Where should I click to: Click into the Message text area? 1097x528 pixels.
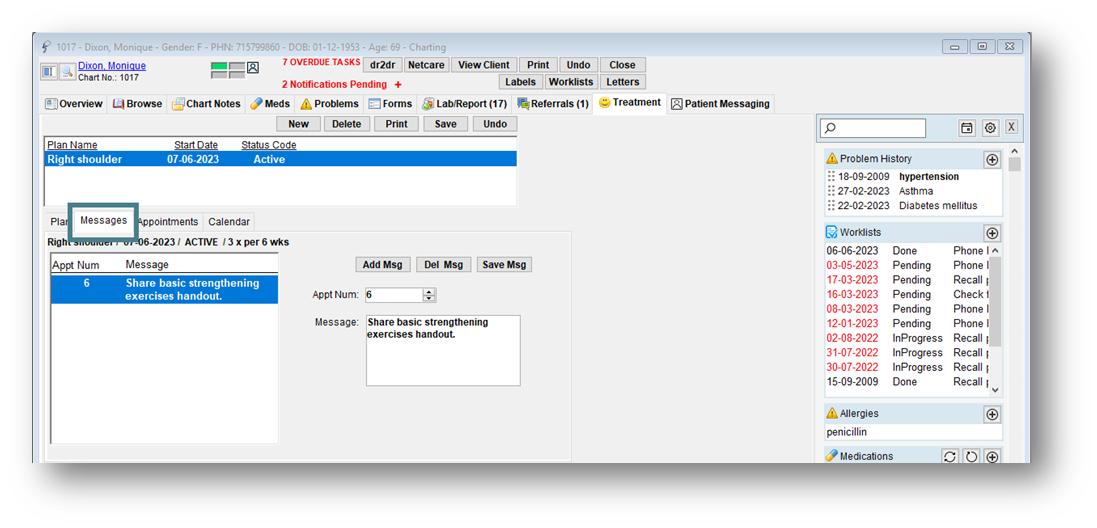click(x=443, y=350)
